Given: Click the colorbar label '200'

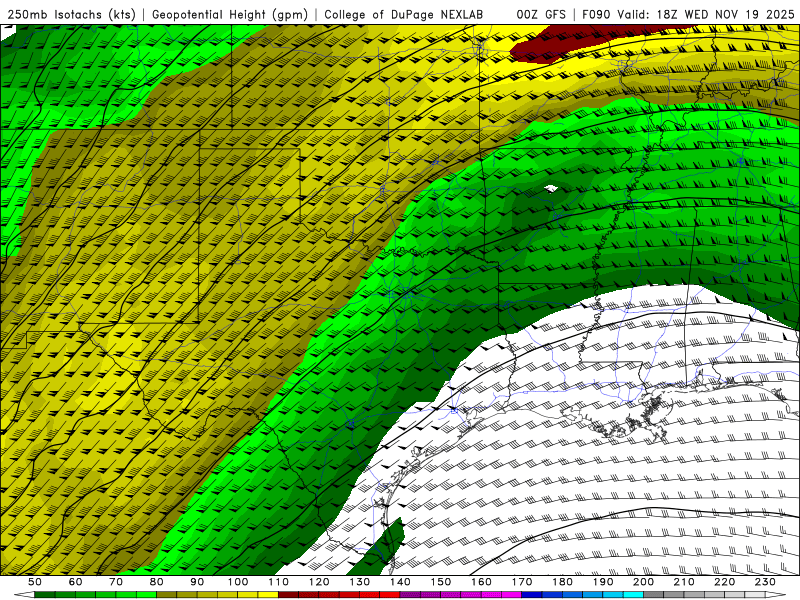Looking at the screenshot, I should point(643,582).
